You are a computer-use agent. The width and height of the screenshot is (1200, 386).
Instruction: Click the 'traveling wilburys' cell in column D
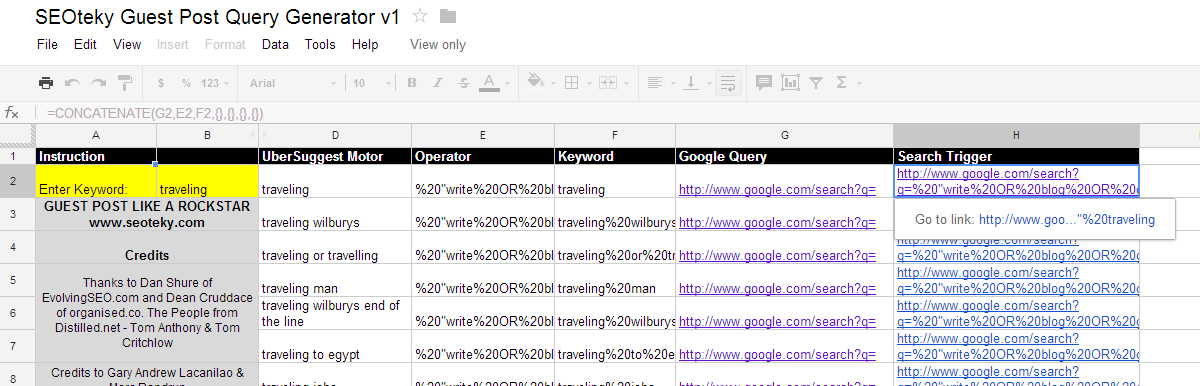pyautogui.click(x=334, y=214)
